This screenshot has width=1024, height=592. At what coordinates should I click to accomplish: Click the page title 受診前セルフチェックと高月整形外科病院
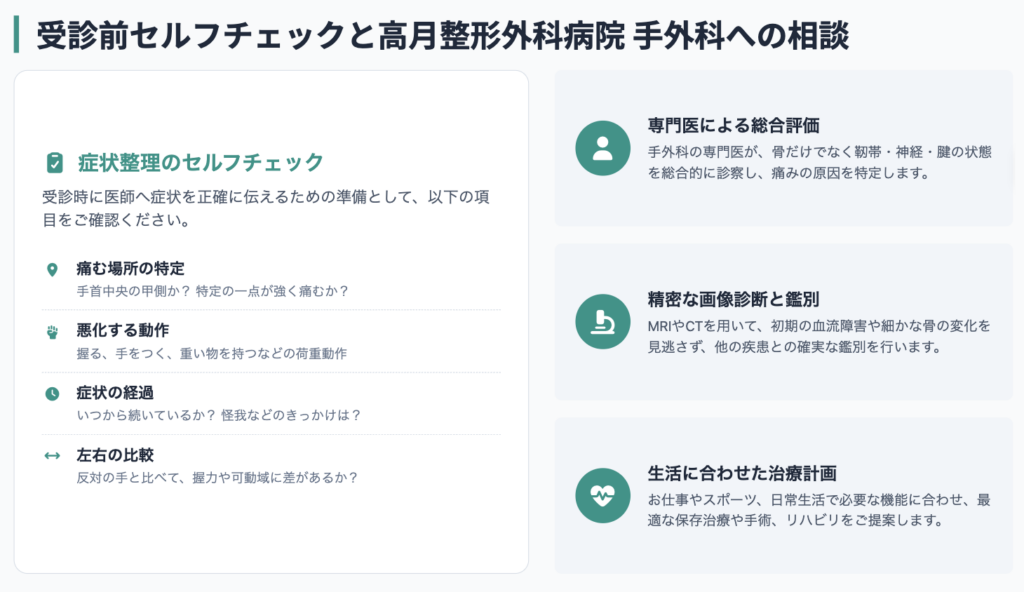330,35
